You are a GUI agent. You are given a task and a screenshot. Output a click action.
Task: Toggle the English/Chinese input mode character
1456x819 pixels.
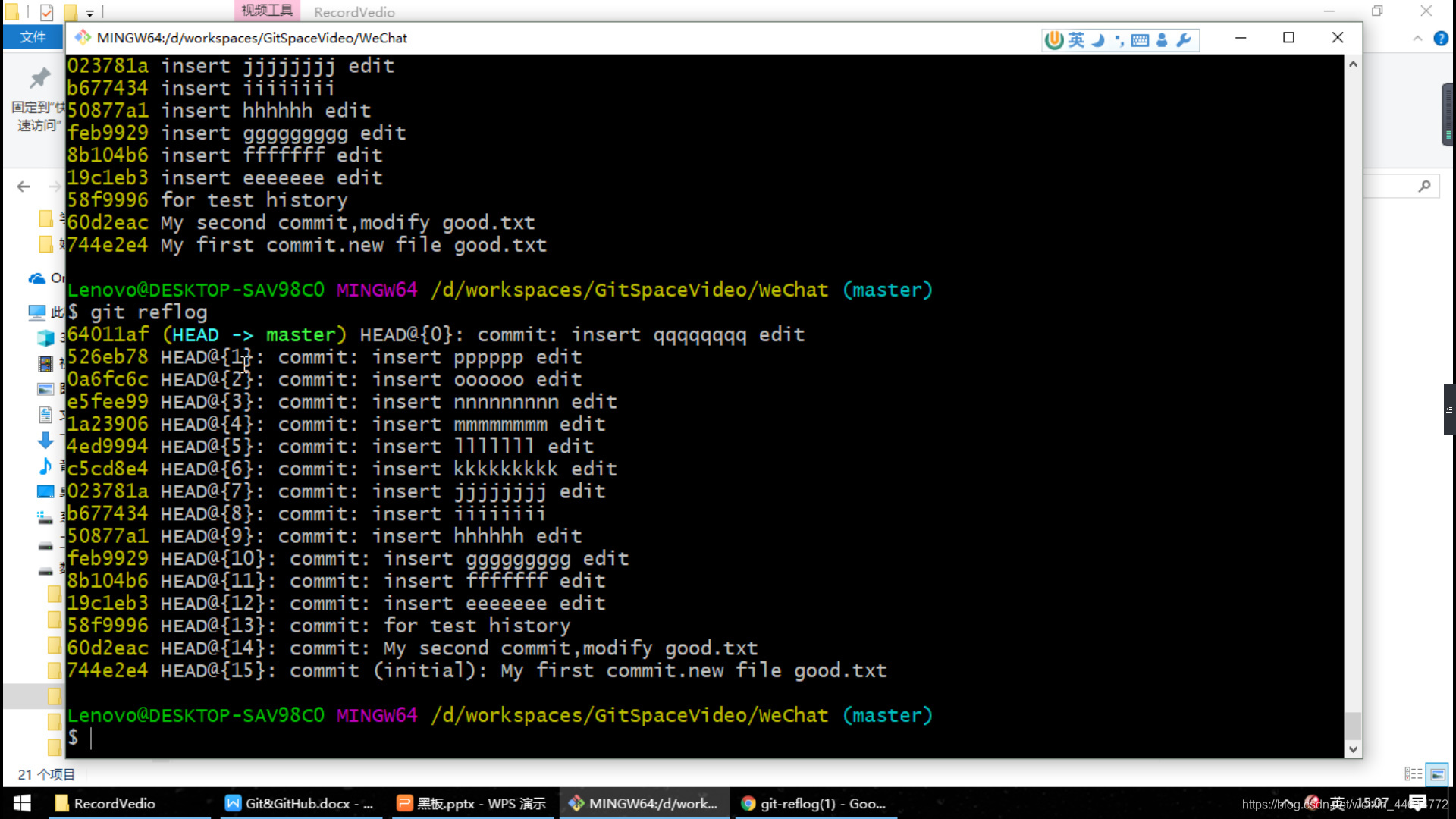coord(1077,39)
